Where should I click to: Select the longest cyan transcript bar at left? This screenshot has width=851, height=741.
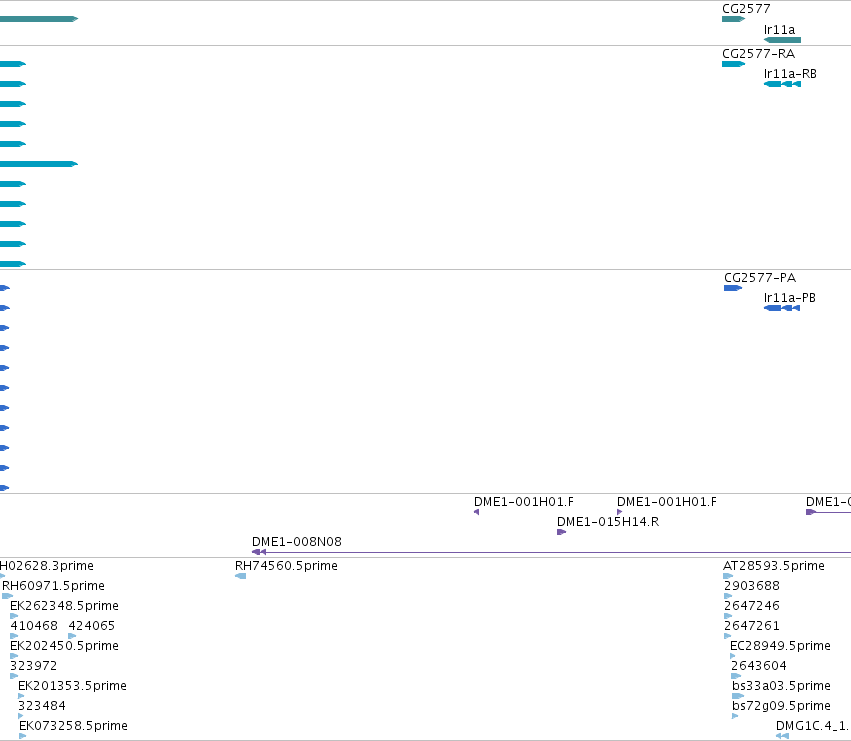pyautogui.click(x=39, y=164)
